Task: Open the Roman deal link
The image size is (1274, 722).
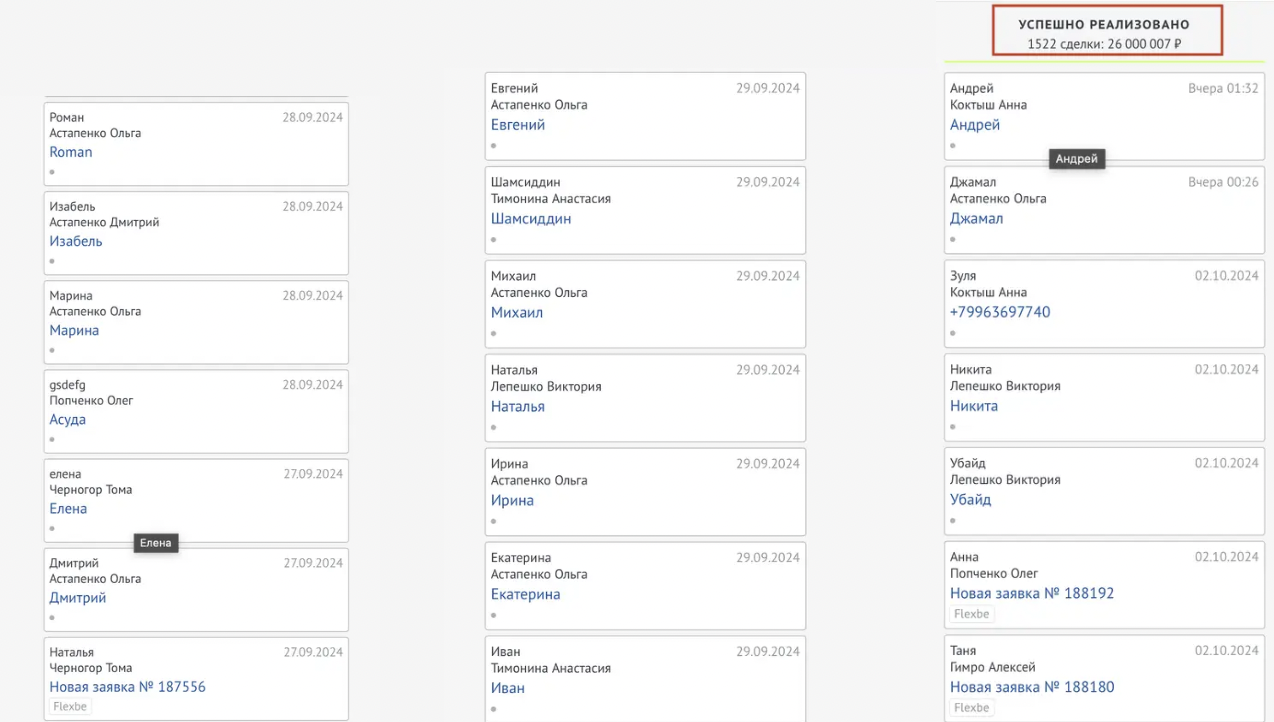Action: (71, 152)
